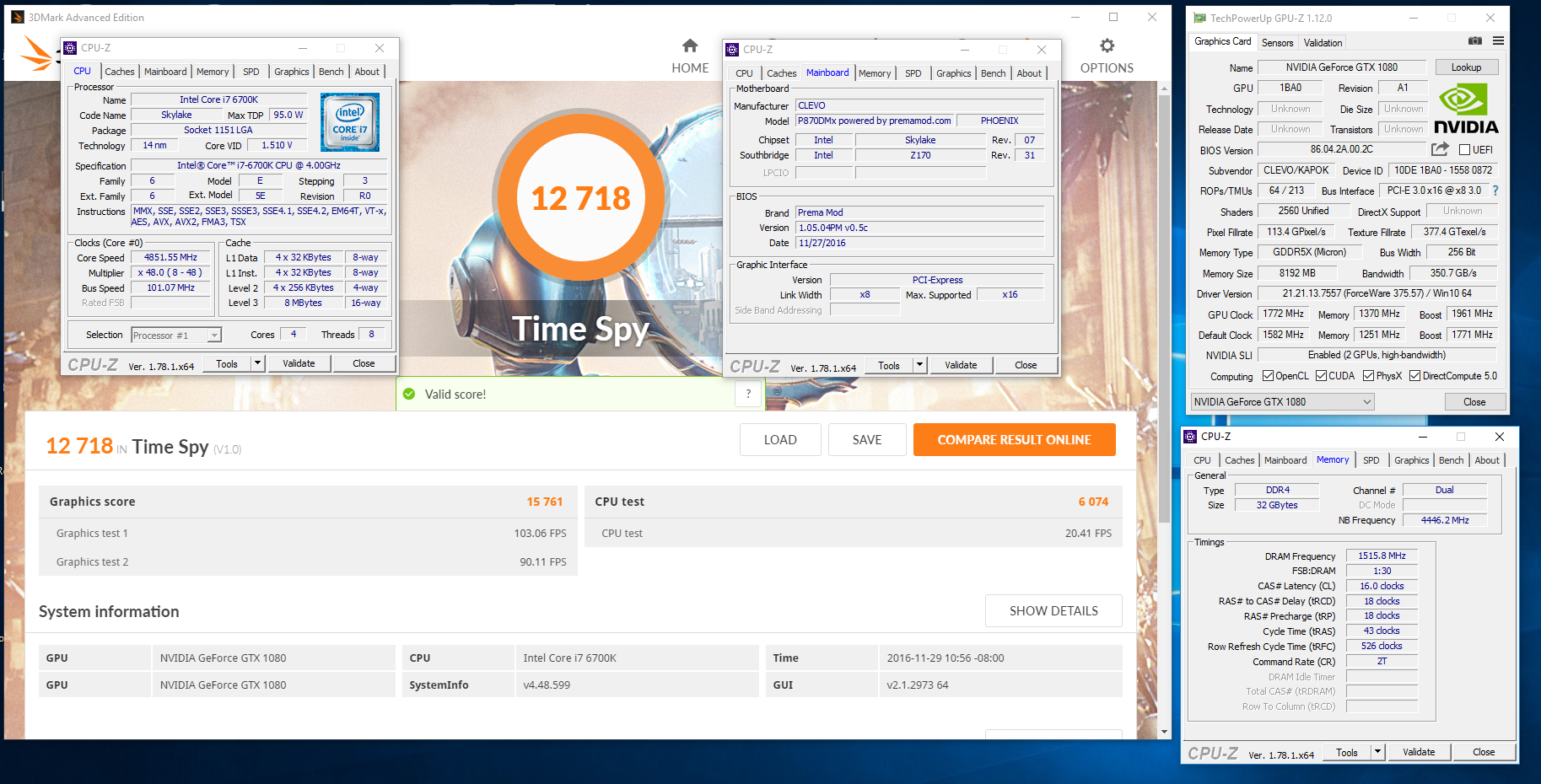Click GPU-Z Bus Interface question mark
This screenshot has width=1541, height=784.
point(1495,191)
